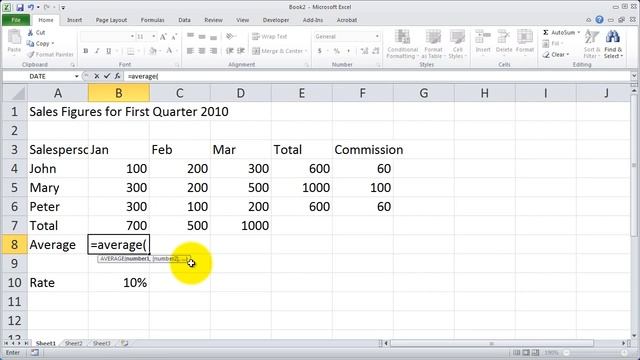The image size is (640, 360).
Task: Open Insert Function fx dialog
Action: 117,76
